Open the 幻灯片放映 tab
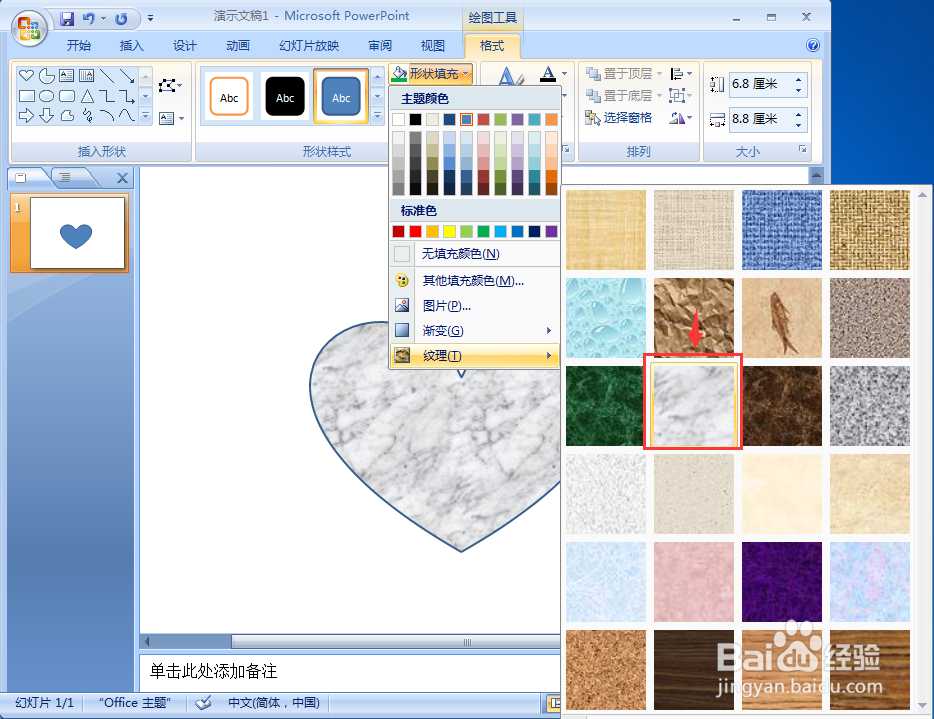The height and width of the screenshot is (719, 934). tap(309, 46)
